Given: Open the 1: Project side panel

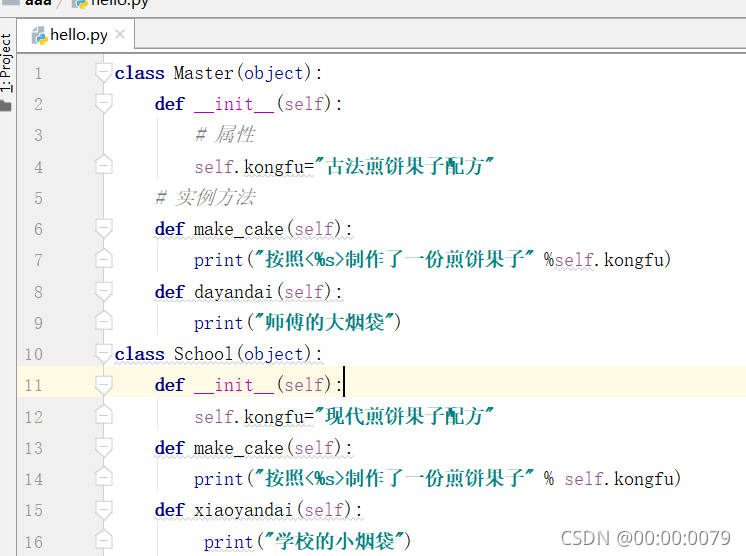Looking at the screenshot, I should pos(6,63).
